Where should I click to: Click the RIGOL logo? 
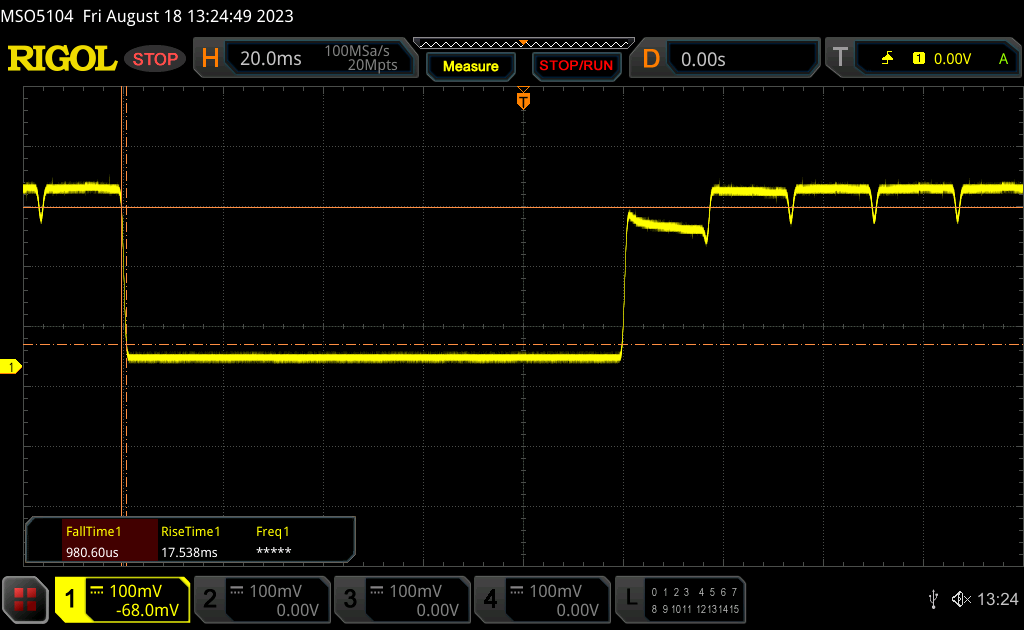(x=62, y=59)
